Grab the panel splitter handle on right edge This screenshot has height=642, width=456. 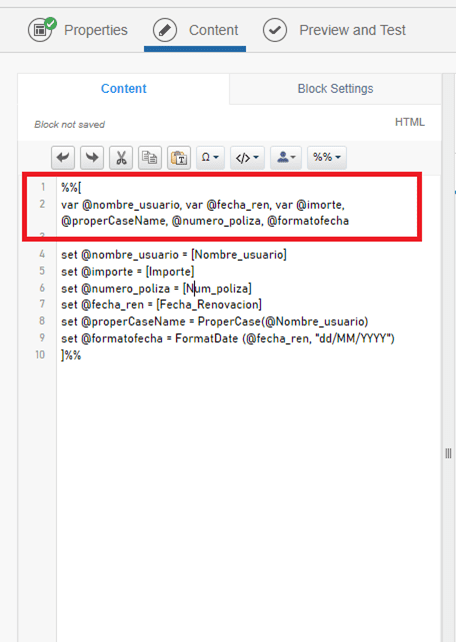click(448, 453)
